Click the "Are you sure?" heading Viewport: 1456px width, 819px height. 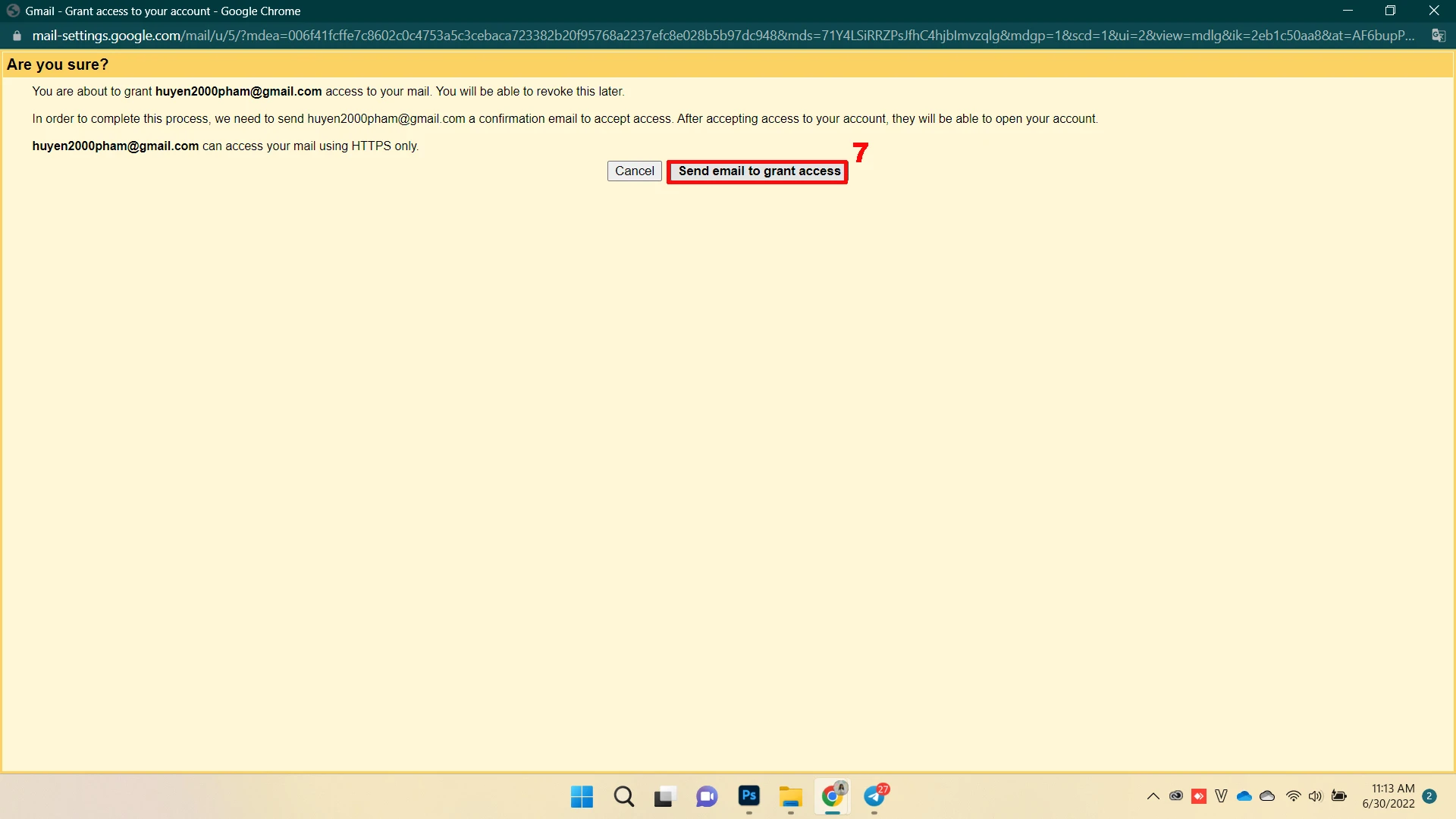(58, 64)
